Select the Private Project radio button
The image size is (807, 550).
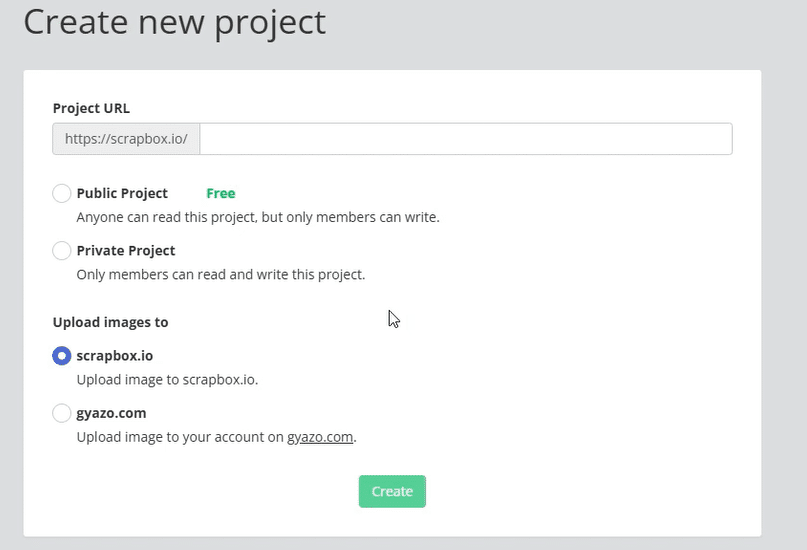point(62,251)
